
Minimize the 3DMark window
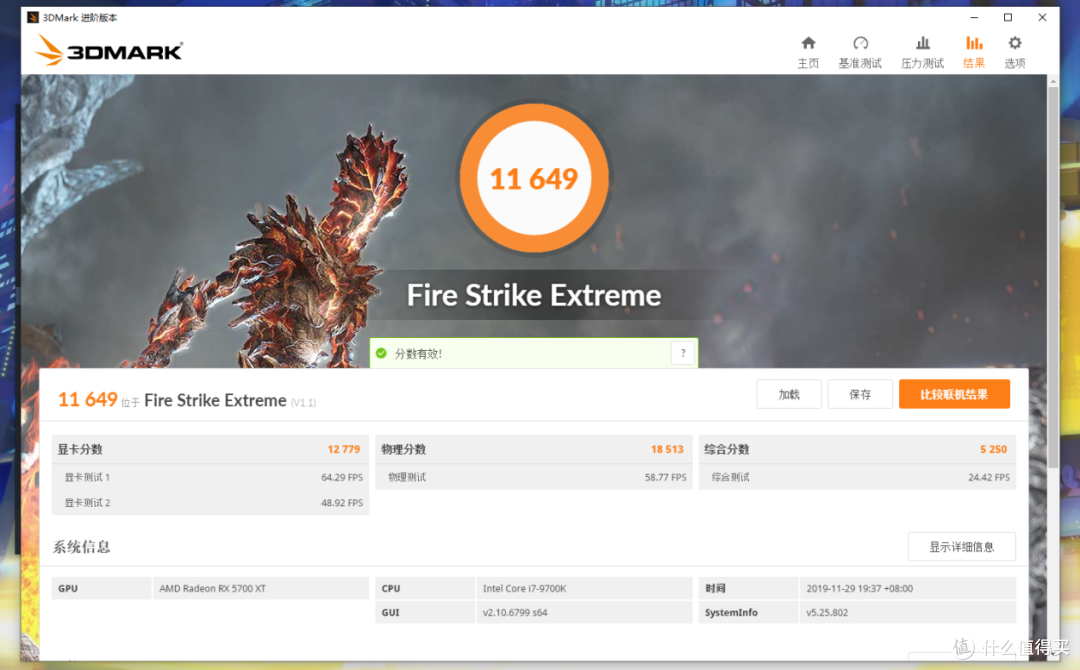(974, 17)
